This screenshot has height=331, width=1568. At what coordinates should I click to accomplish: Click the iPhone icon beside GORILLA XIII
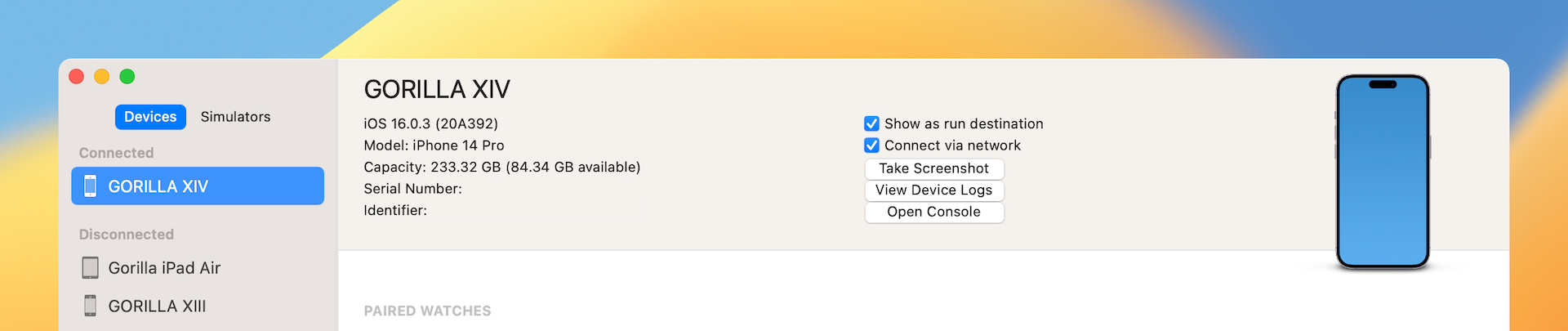click(91, 306)
